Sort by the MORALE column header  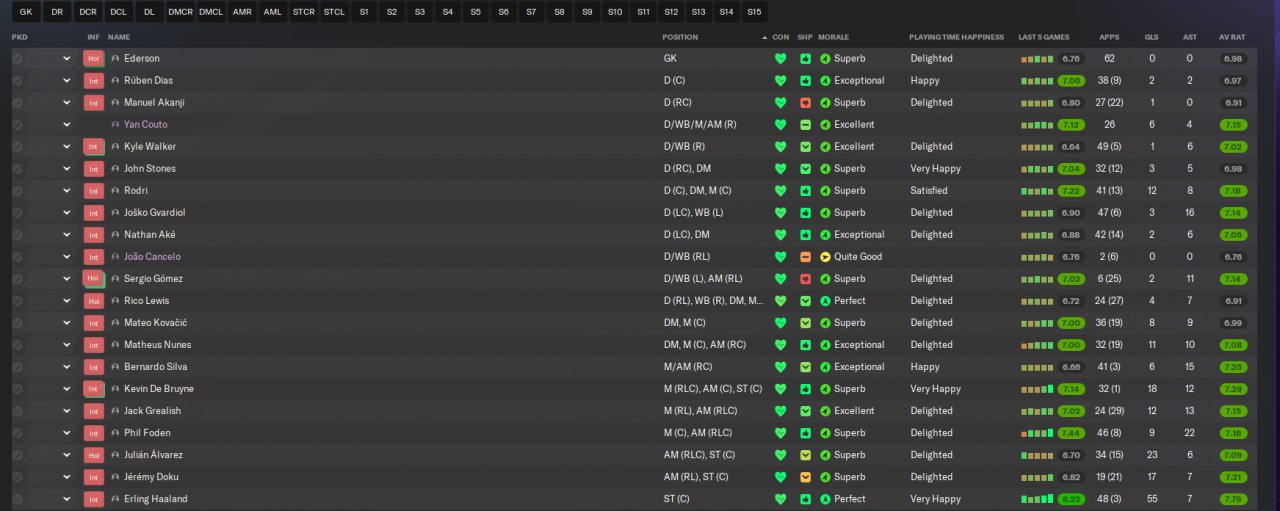click(x=833, y=37)
